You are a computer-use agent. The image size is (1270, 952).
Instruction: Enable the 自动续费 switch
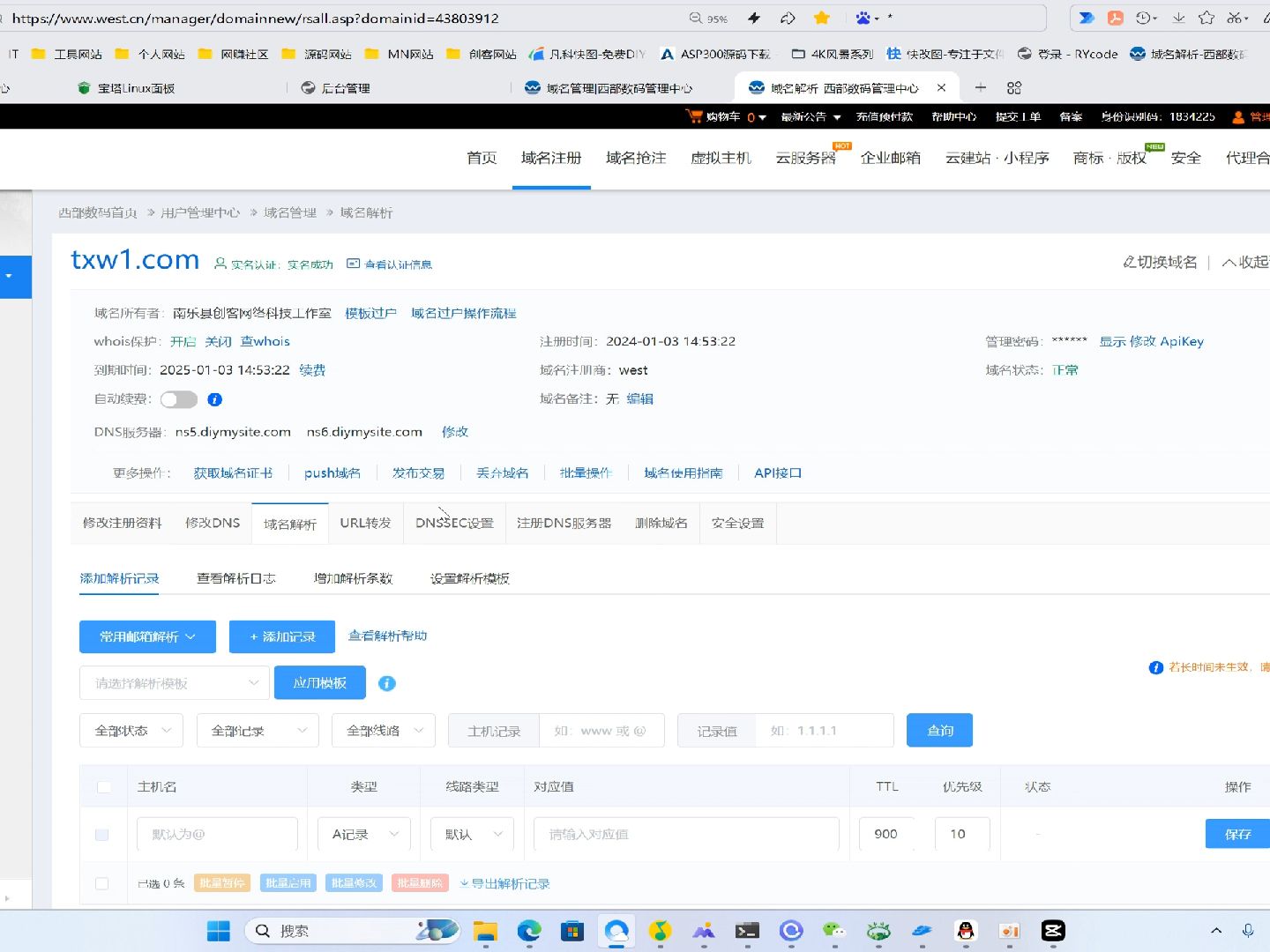[179, 399]
